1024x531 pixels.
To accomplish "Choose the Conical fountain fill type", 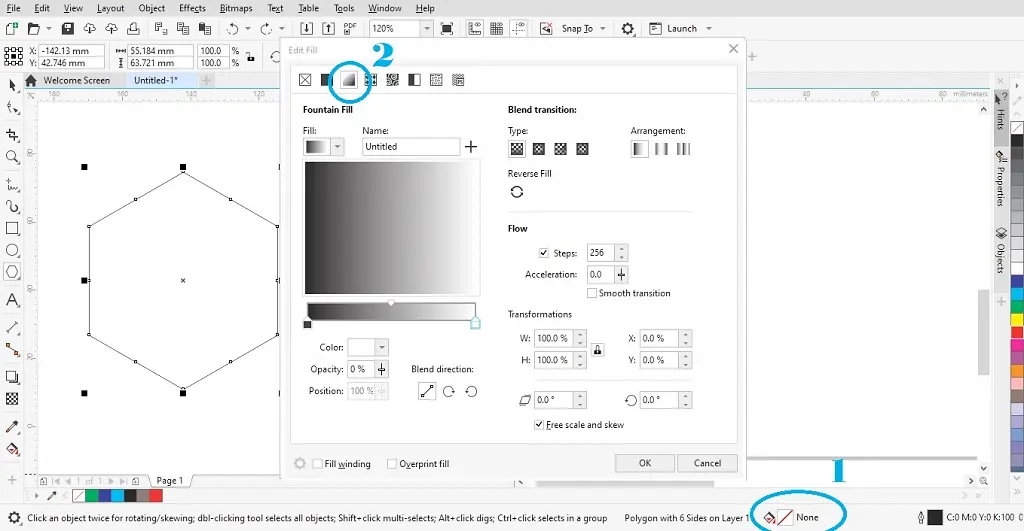I will (x=560, y=149).
